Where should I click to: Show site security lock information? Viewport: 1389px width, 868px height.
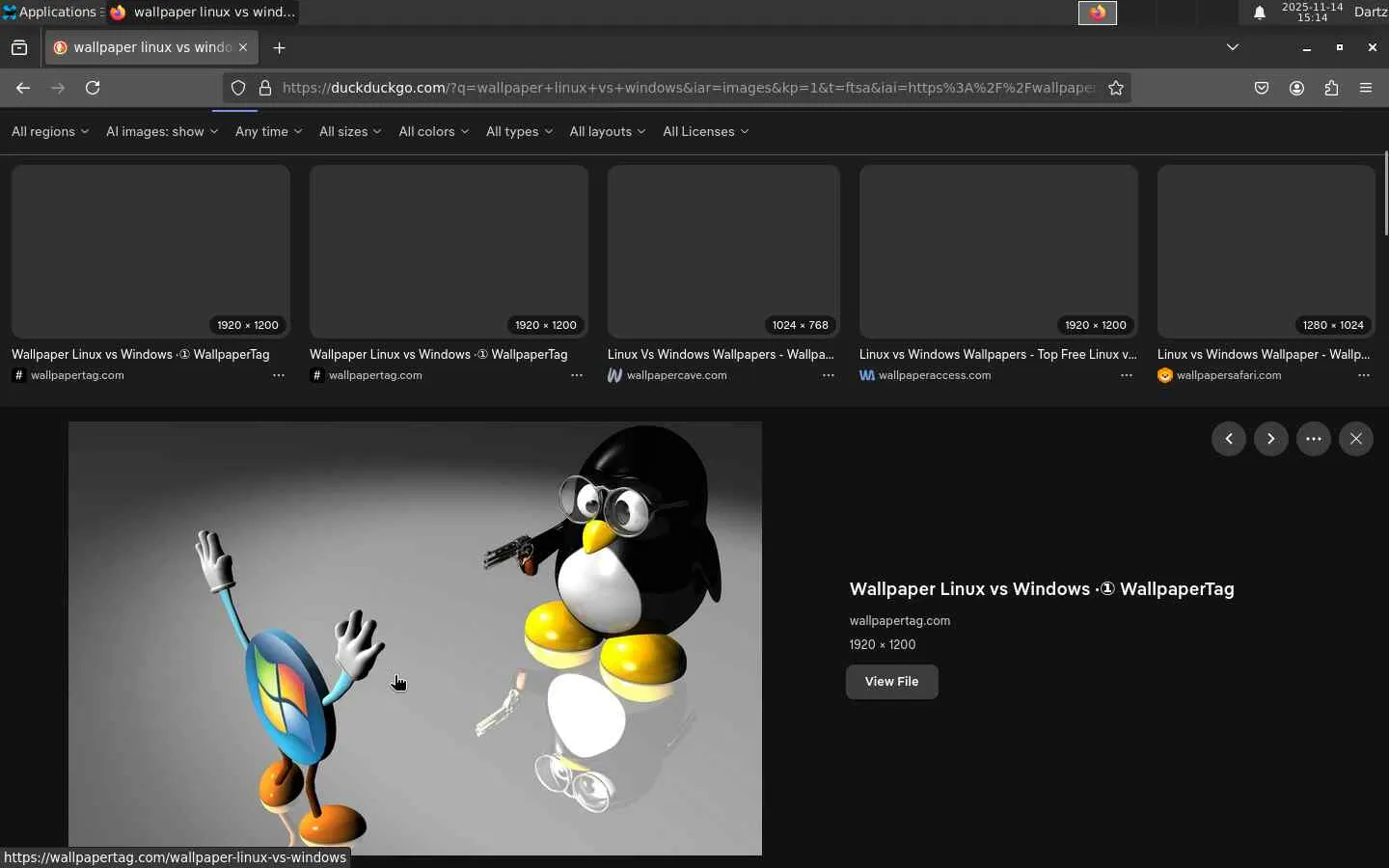[265, 88]
